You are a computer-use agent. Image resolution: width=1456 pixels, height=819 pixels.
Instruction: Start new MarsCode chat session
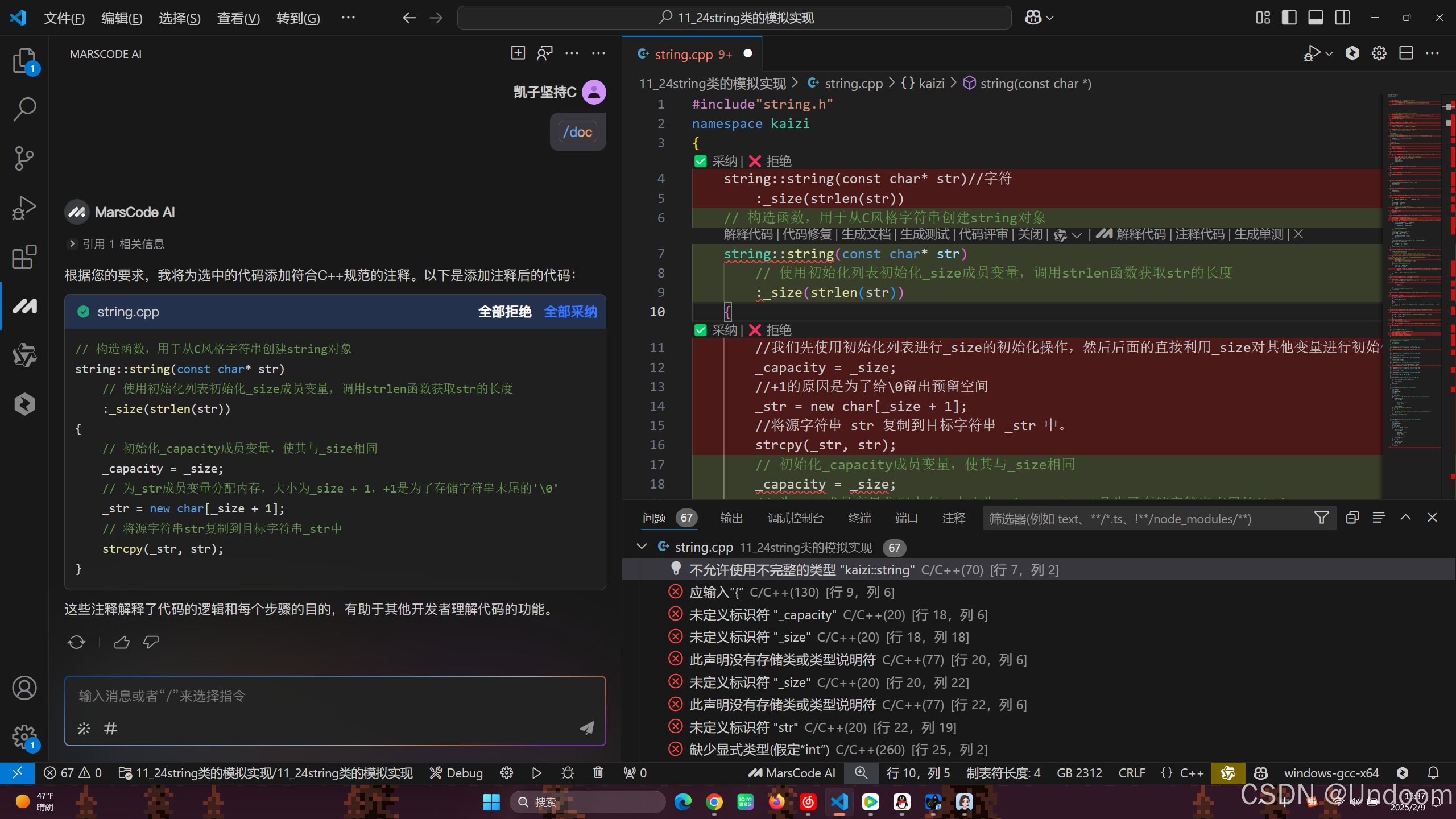point(518,53)
